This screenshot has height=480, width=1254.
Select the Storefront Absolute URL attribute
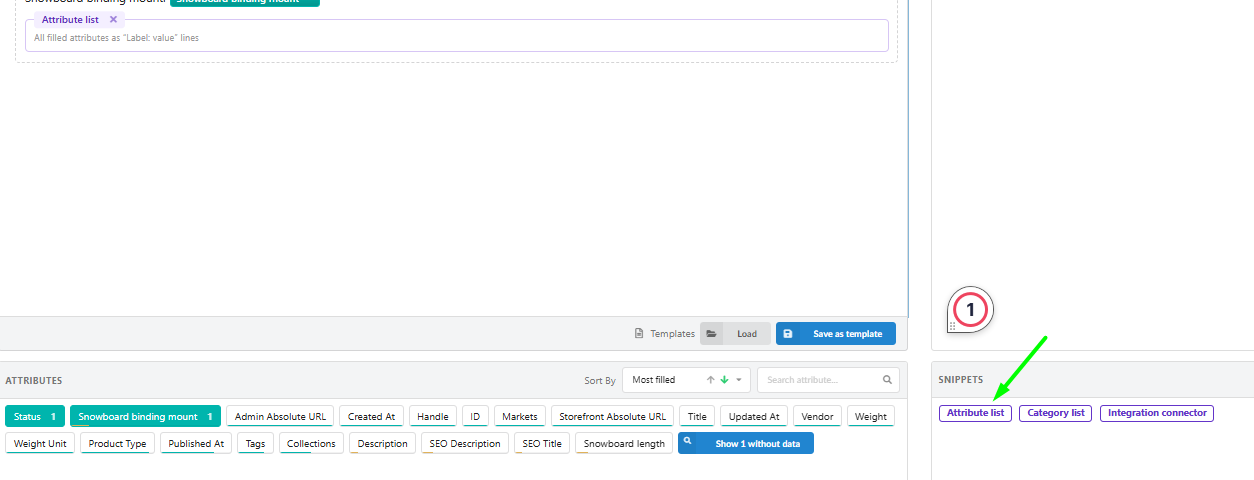[612, 416]
